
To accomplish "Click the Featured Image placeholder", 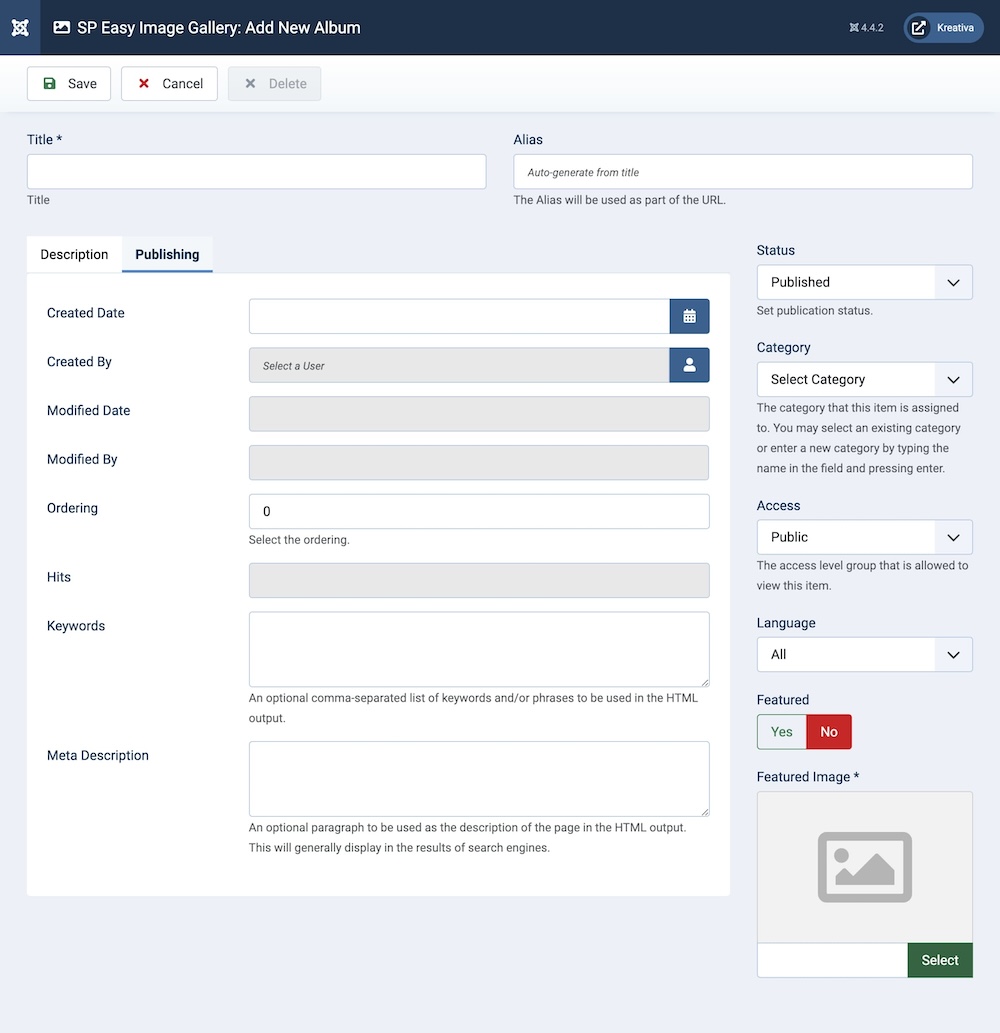I will point(864,867).
